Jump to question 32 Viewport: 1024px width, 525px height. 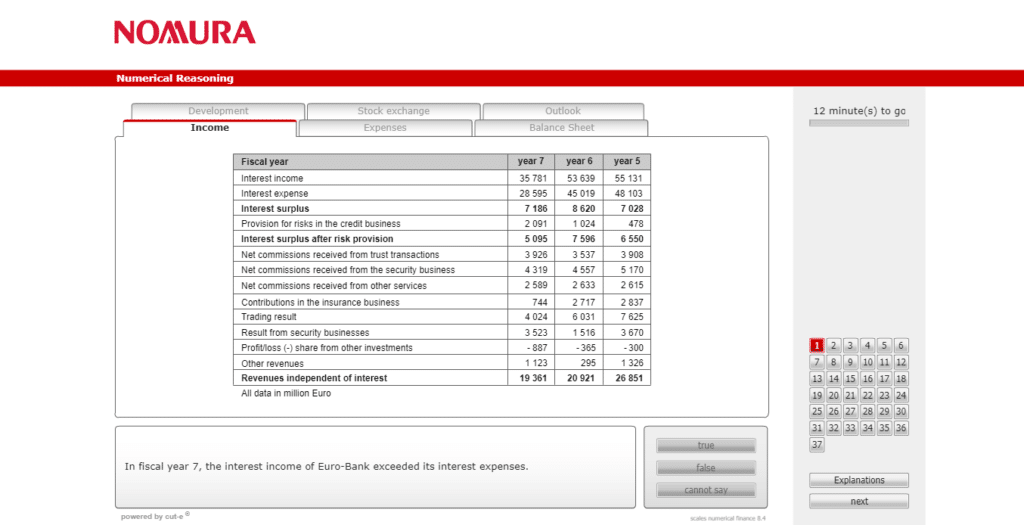(833, 428)
